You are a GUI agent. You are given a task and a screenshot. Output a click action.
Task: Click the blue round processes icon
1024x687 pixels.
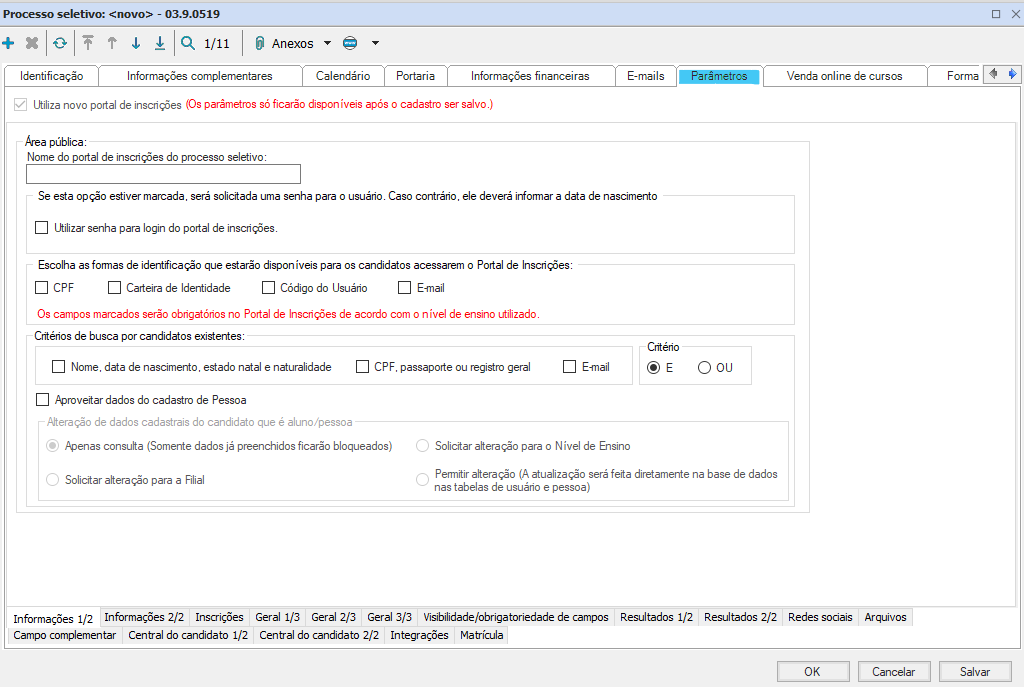[x=349, y=43]
